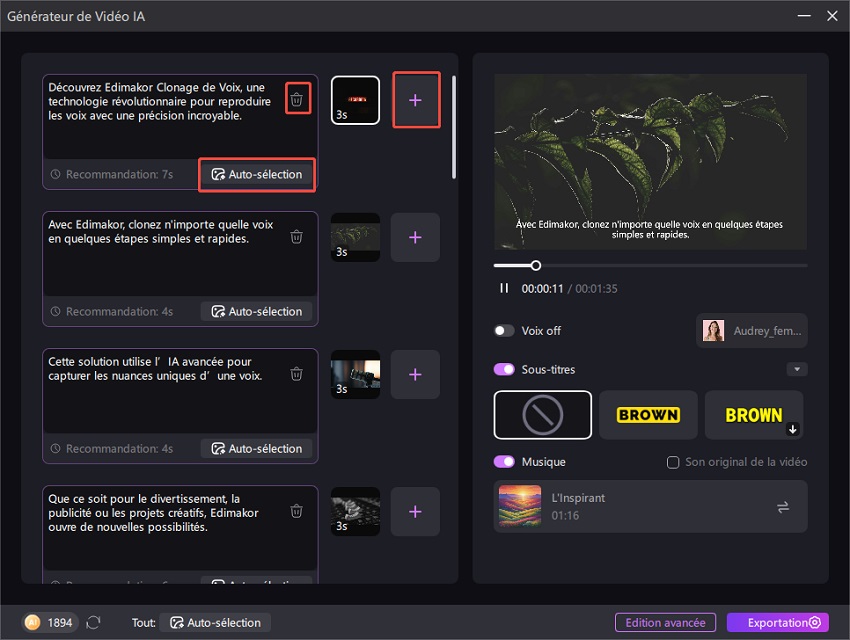Add media to the 'Découvrez Edimakor' scene
850x640 pixels.
[415, 100]
